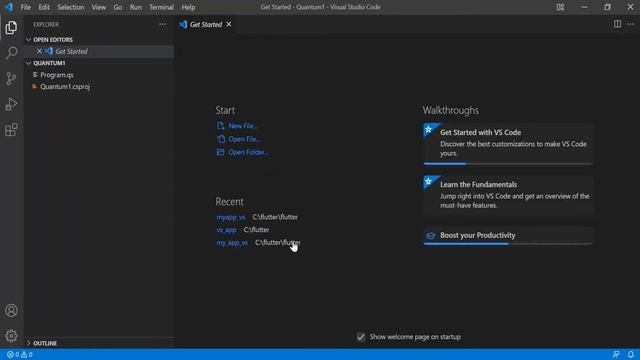Open Boost your Productivity walkthrough

tap(508, 235)
